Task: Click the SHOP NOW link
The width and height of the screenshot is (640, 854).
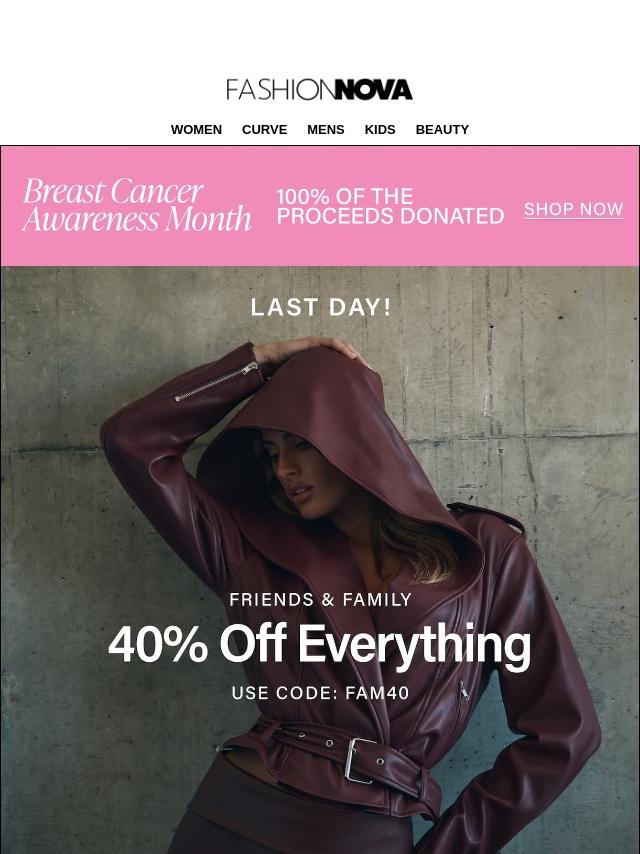Action: point(574,209)
